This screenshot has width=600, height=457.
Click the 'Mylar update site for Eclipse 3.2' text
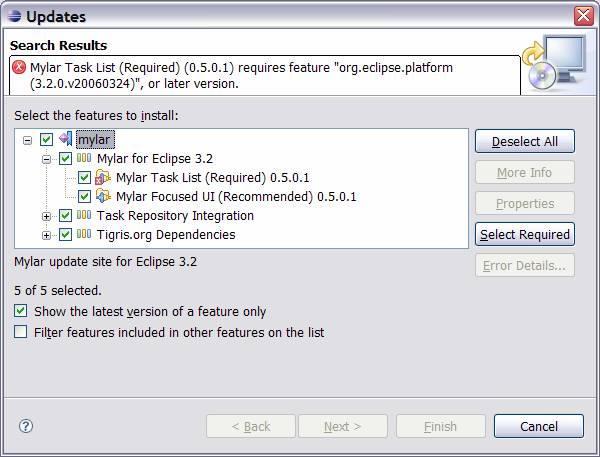pyautogui.click(x=106, y=262)
